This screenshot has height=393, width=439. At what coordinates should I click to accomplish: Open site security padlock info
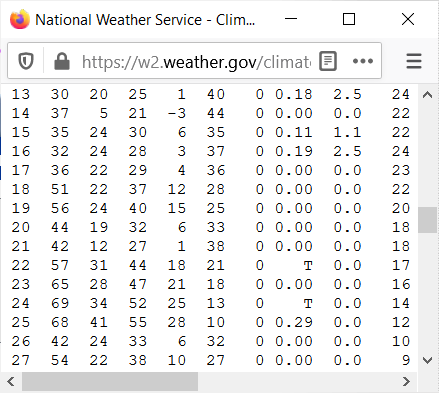62,61
